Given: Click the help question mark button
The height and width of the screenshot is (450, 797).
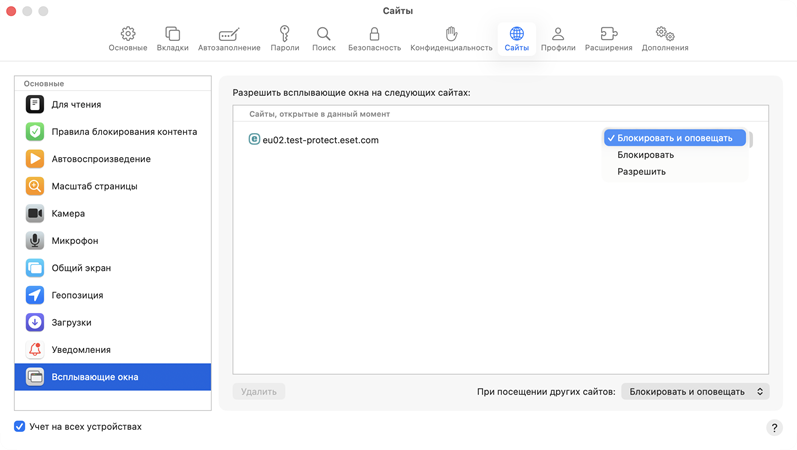Looking at the screenshot, I should [x=774, y=428].
